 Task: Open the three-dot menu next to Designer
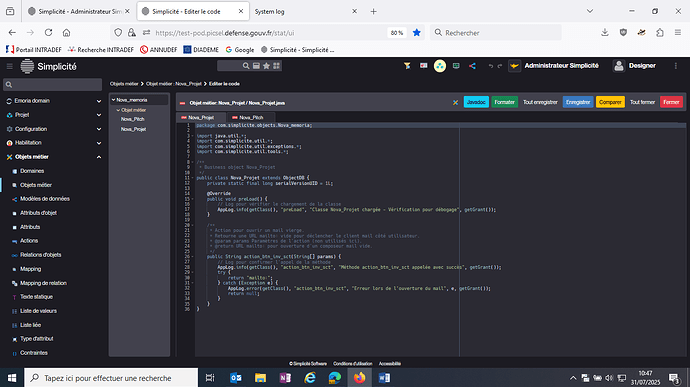[x=676, y=66]
